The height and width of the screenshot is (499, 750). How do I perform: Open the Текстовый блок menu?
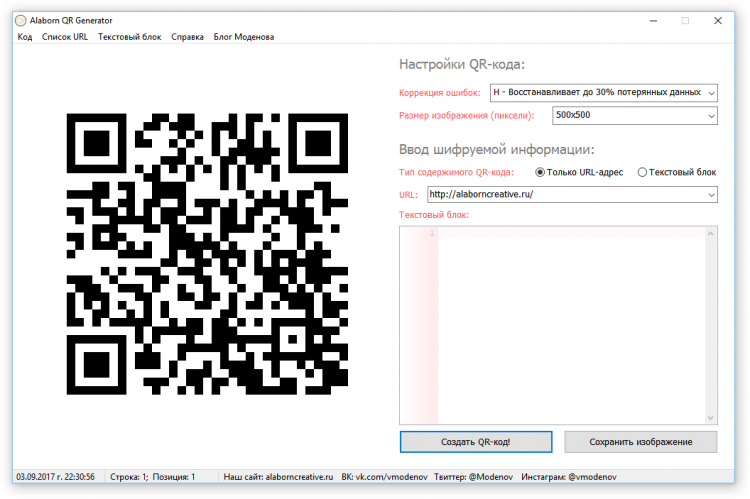[130, 37]
